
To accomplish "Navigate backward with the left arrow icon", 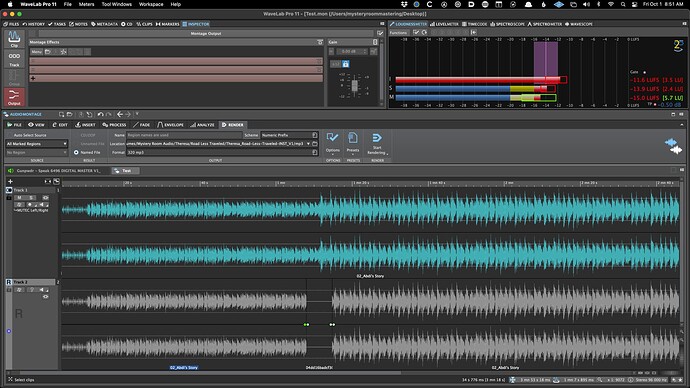I will coord(120,114).
